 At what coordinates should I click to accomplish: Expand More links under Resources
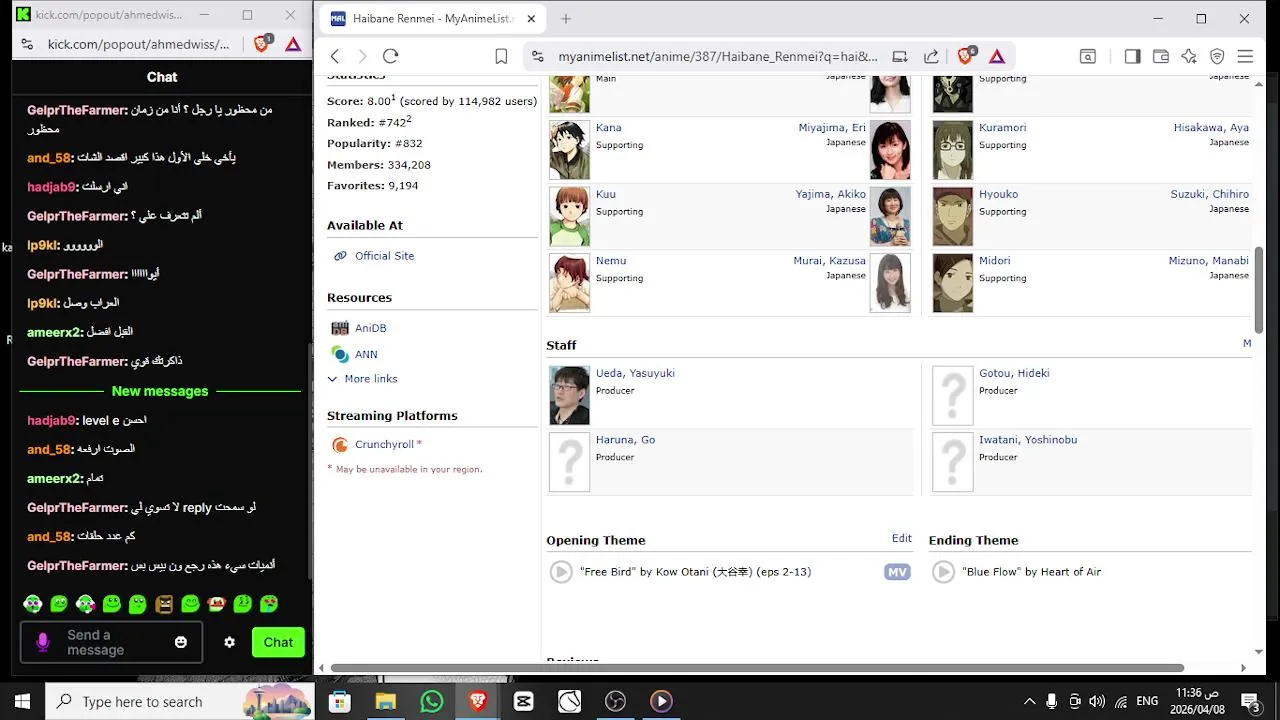[x=370, y=379]
